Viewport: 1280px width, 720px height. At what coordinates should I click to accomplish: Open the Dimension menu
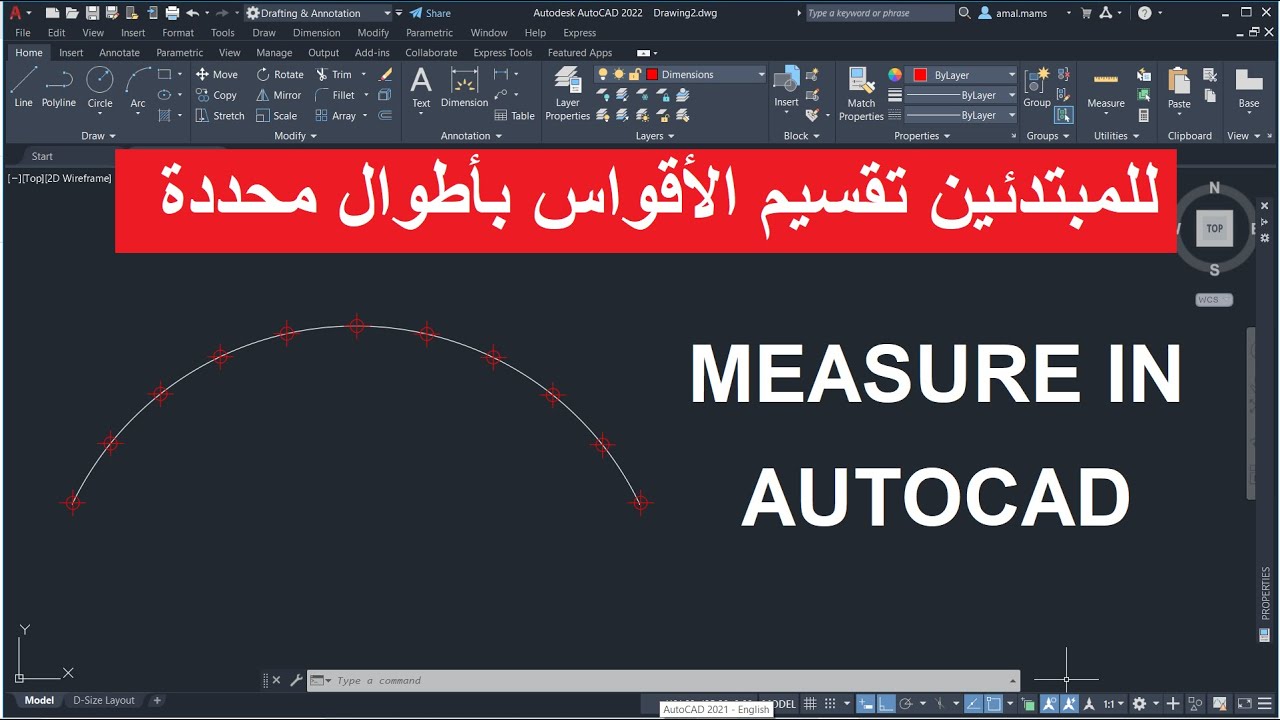pyautogui.click(x=316, y=33)
